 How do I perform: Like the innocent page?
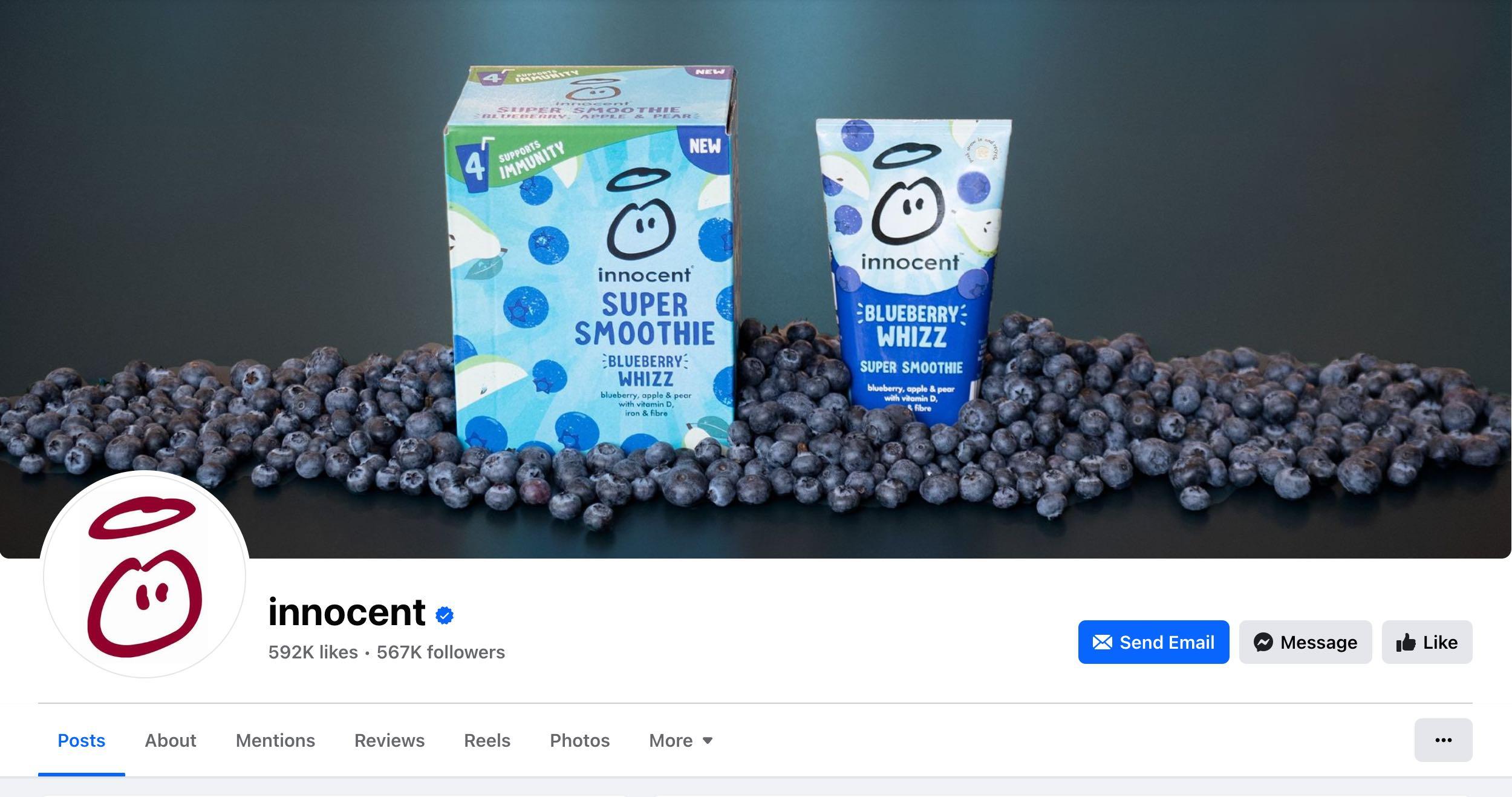tap(1427, 642)
